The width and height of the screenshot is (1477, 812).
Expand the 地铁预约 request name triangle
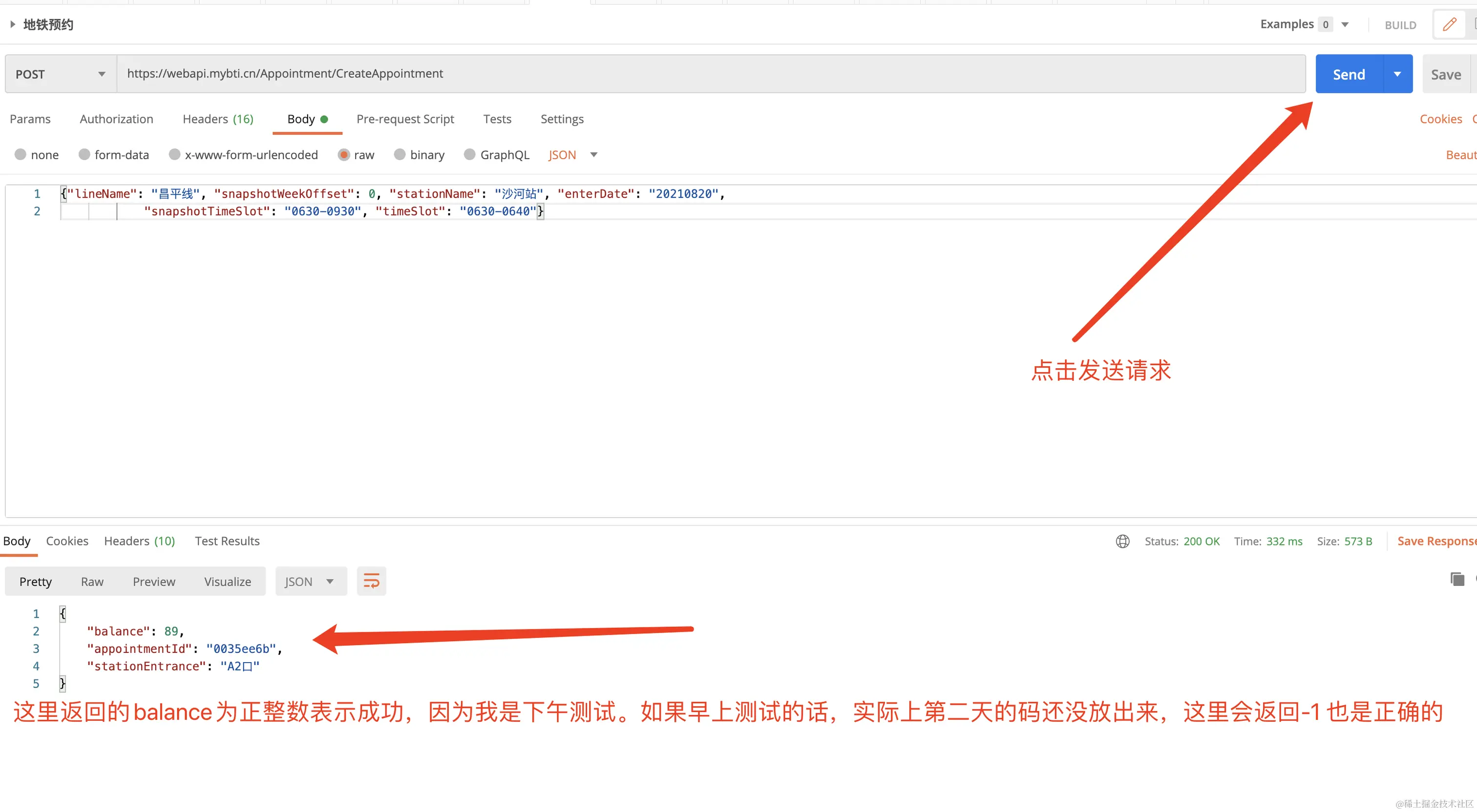point(12,24)
